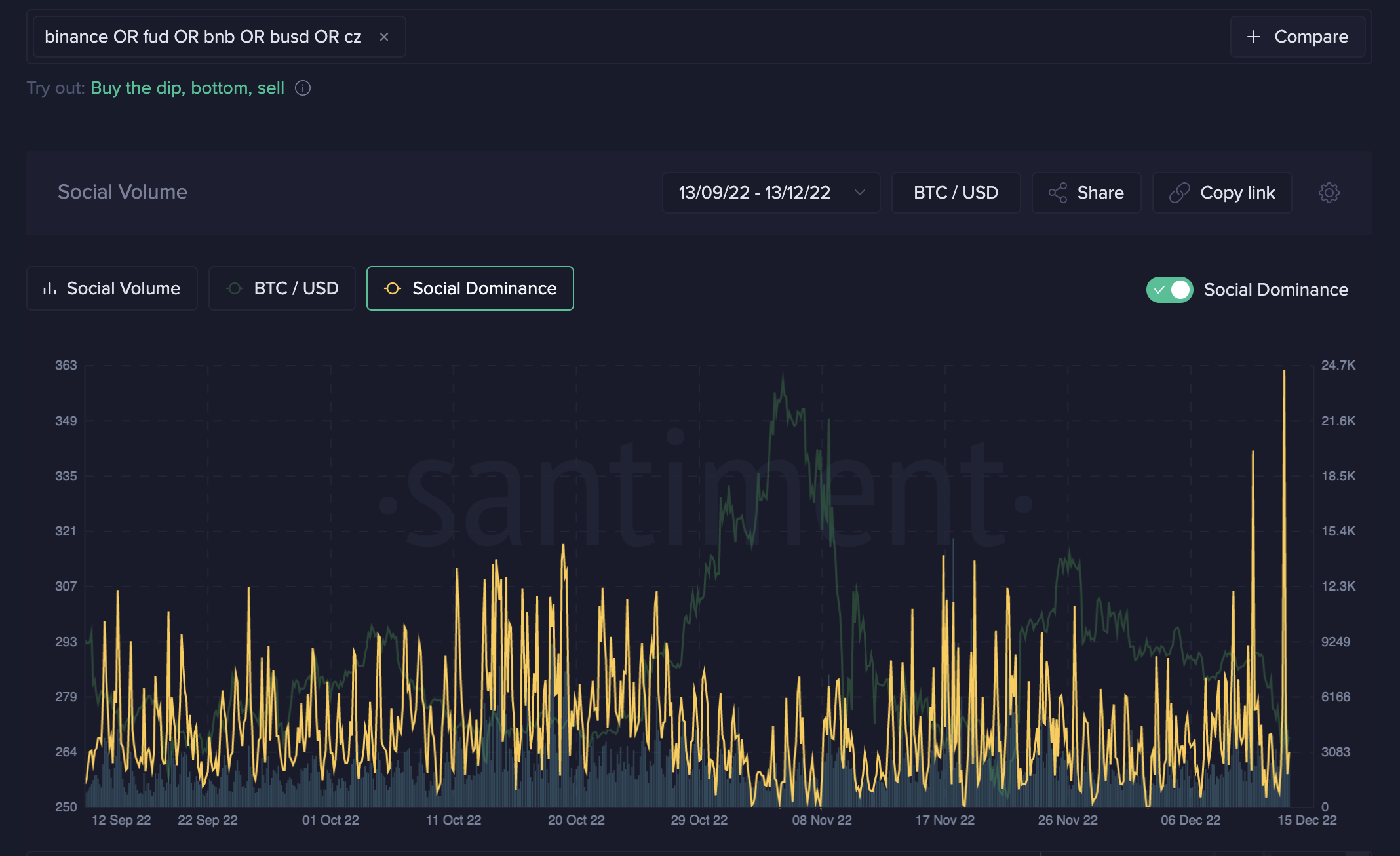Viewport: 1400px width, 856px height.
Task: Click the chain link icon for Copy link
Action: point(1179,193)
